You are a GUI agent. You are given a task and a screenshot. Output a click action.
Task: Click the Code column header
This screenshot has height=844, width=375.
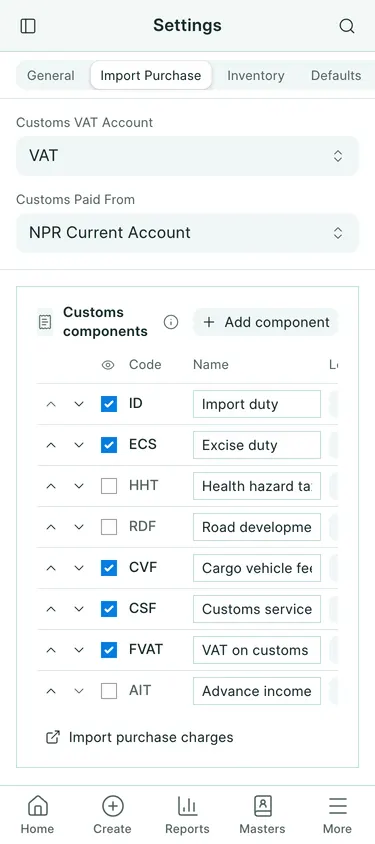click(x=145, y=364)
